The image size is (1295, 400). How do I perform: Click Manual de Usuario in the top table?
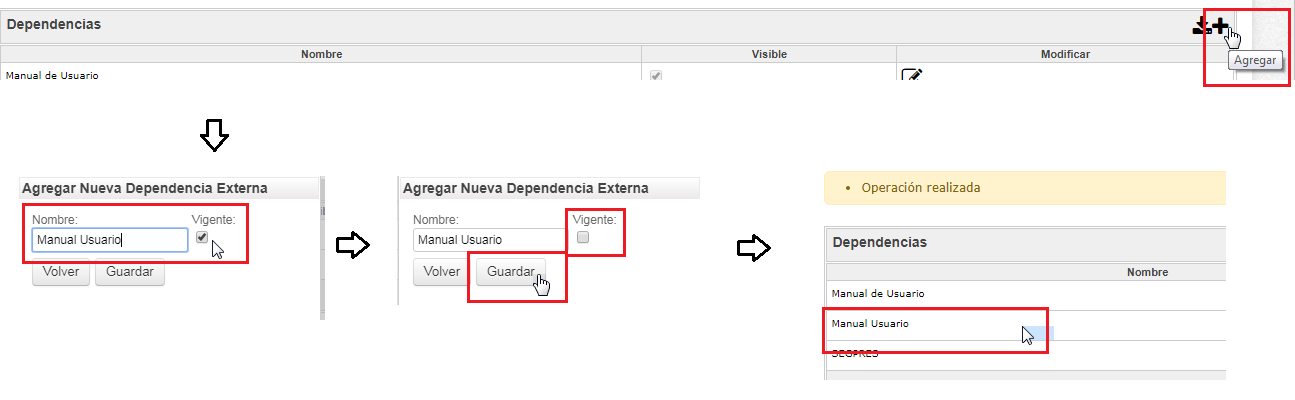tap(52, 76)
